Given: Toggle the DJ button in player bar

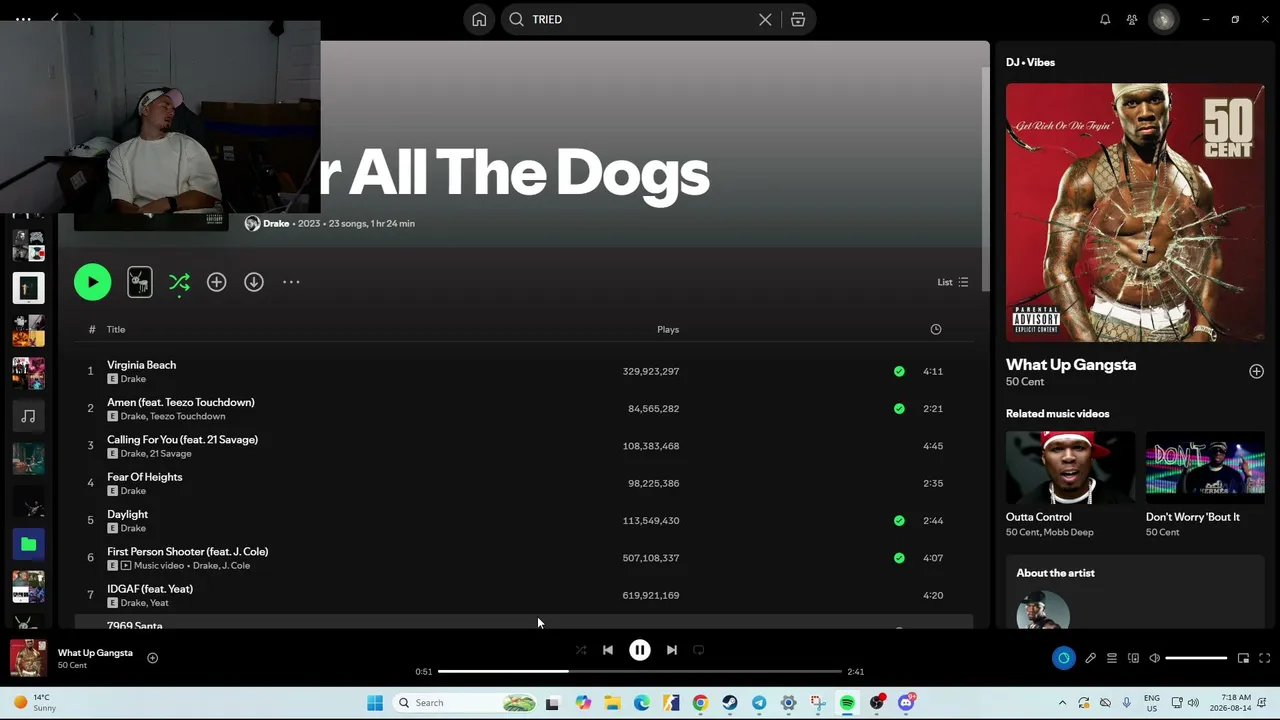Looking at the screenshot, I should (1063, 658).
